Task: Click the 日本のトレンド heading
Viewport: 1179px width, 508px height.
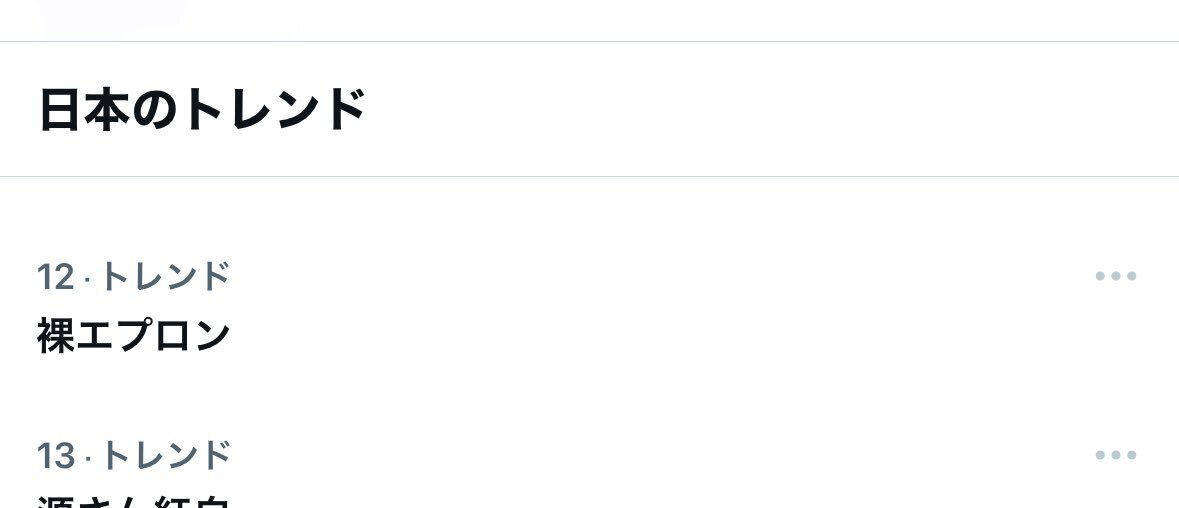Action: 202,109
